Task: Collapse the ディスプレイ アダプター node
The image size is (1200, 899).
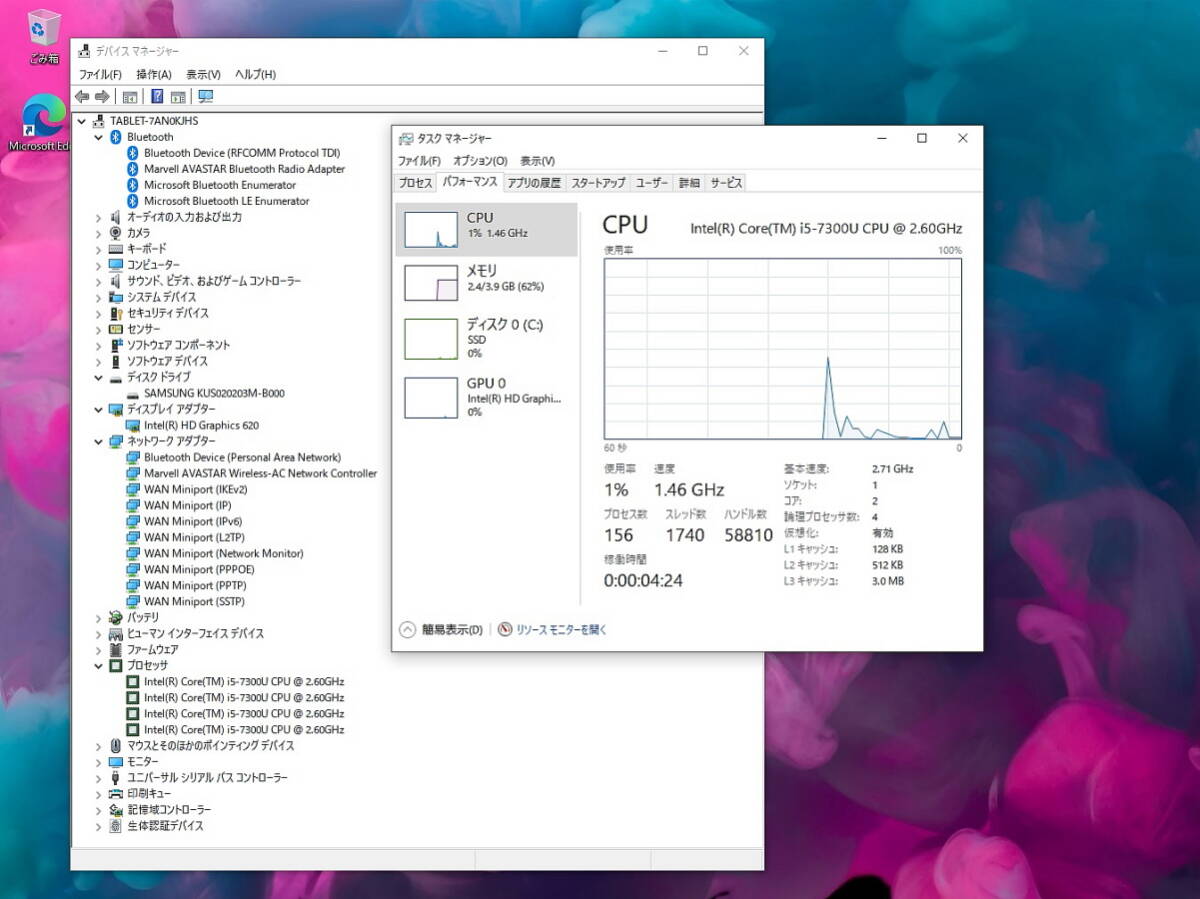Action: coord(98,409)
